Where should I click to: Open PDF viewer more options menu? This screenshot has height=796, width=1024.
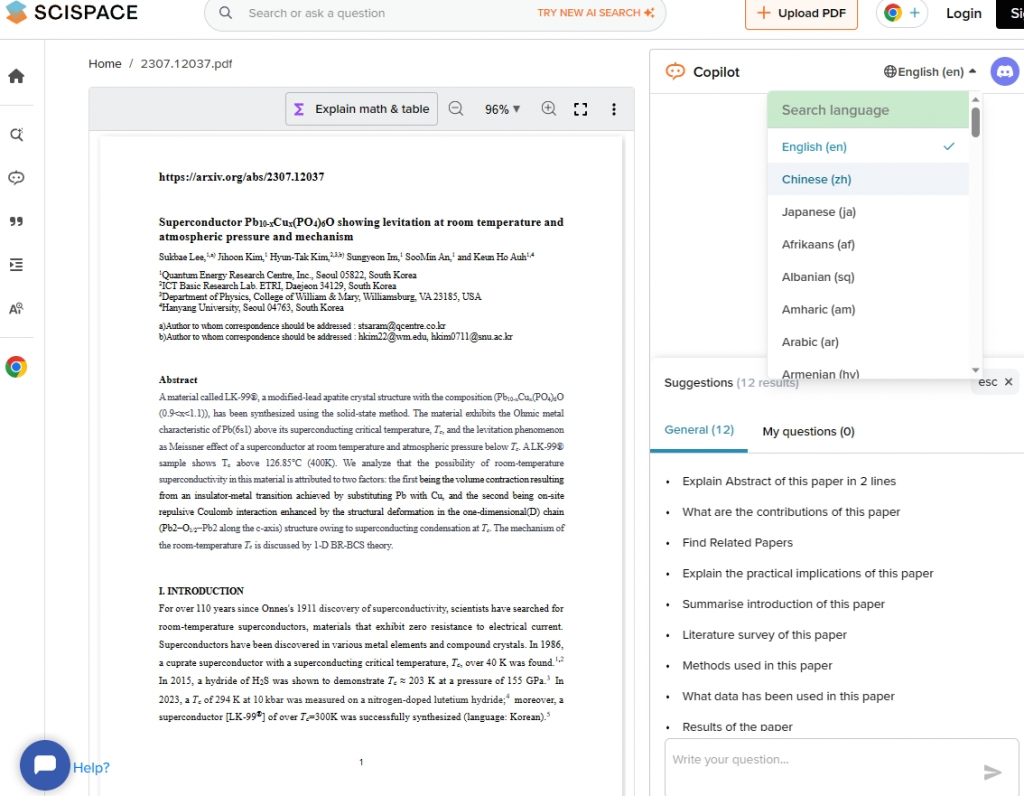(x=613, y=109)
